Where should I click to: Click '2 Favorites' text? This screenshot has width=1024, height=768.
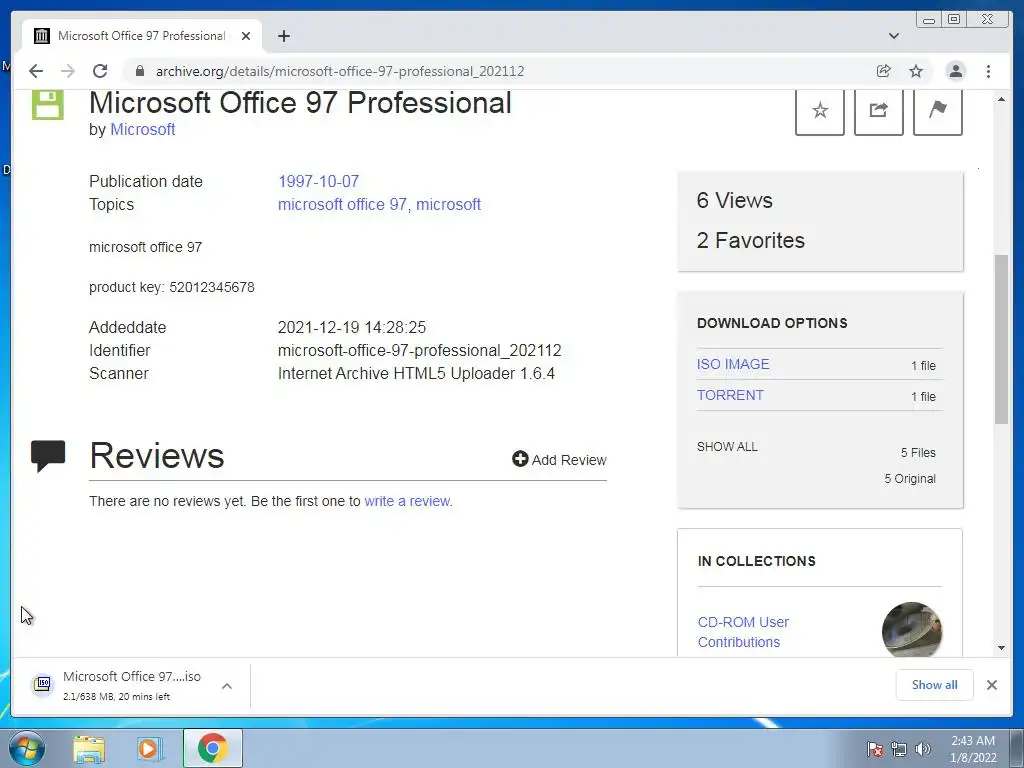(750, 240)
